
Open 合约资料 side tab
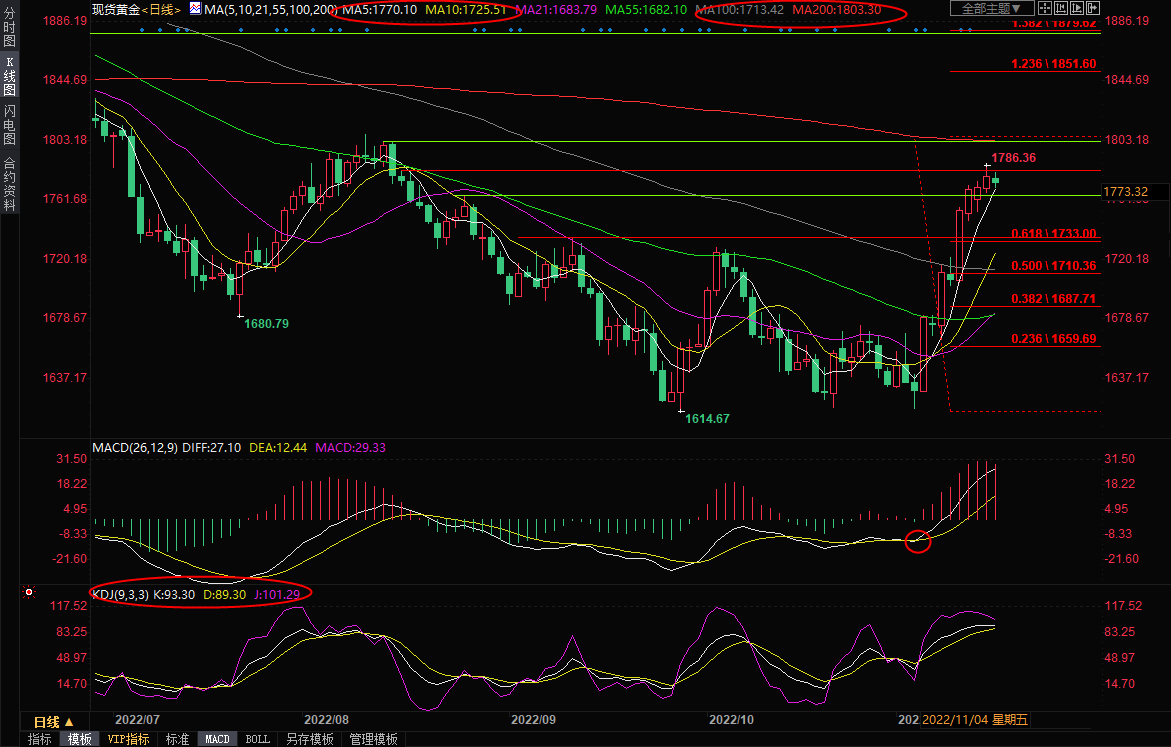pyautogui.click(x=9, y=183)
